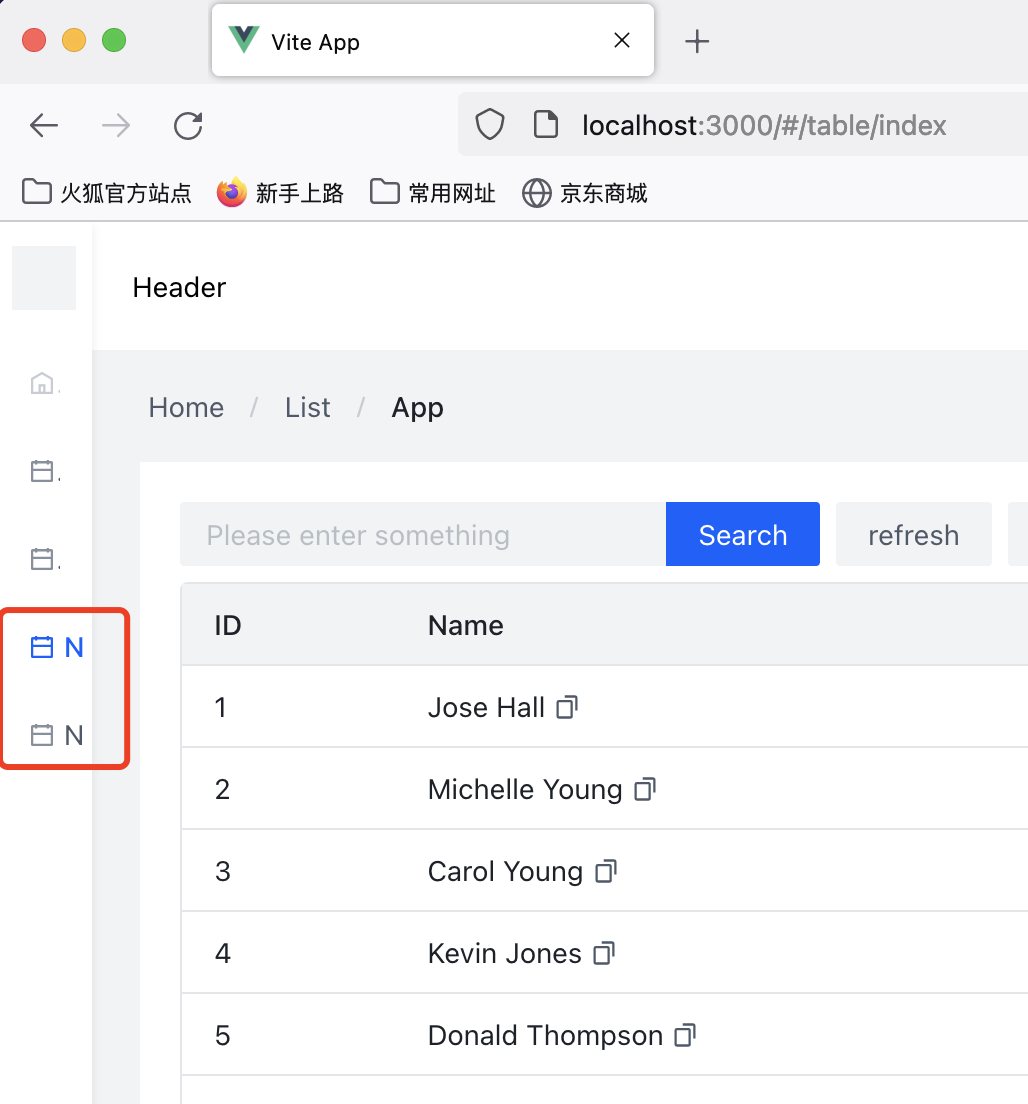This screenshot has width=1028, height=1104.
Task: Go to List breadcrumb
Action: coord(308,408)
